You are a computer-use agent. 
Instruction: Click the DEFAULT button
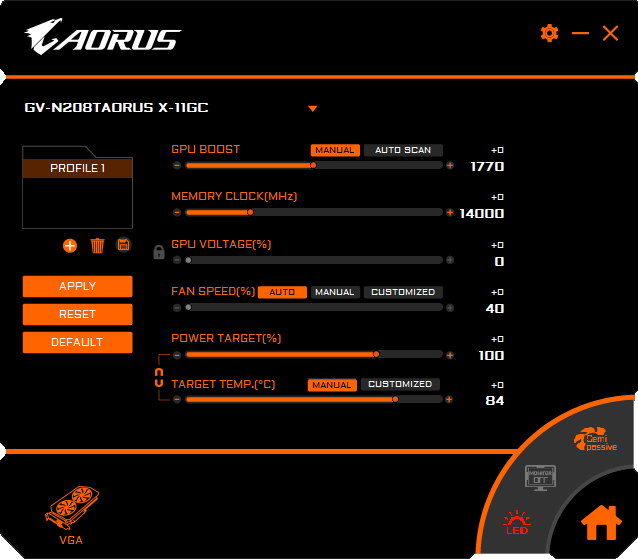click(77, 342)
